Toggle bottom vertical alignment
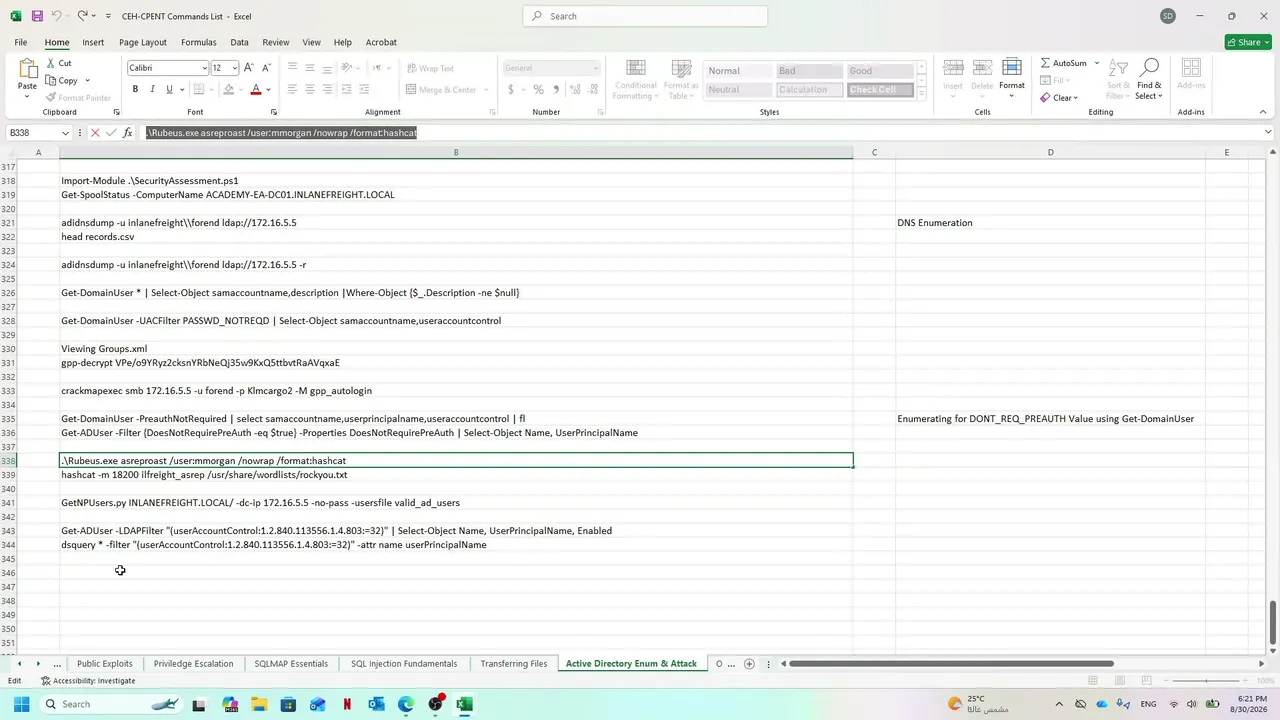Image resolution: width=1280 pixels, height=720 pixels. pyautogui.click(x=328, y=68)
